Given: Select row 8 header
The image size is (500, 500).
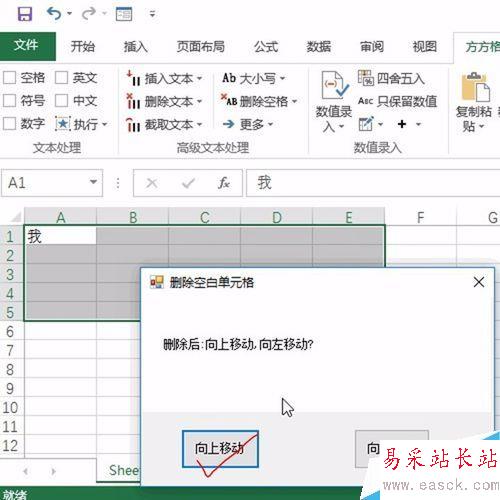Looking at the screenshot, I should (11, 369).
